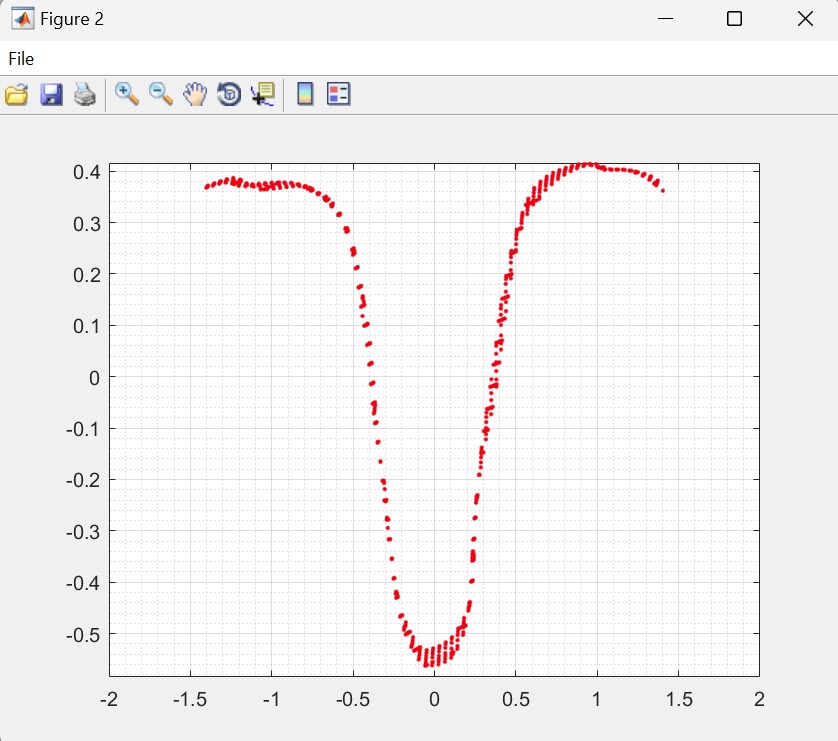Click the rightmost red data point of the curve
Screen dimensions: 838x741
tap(663, 190)
